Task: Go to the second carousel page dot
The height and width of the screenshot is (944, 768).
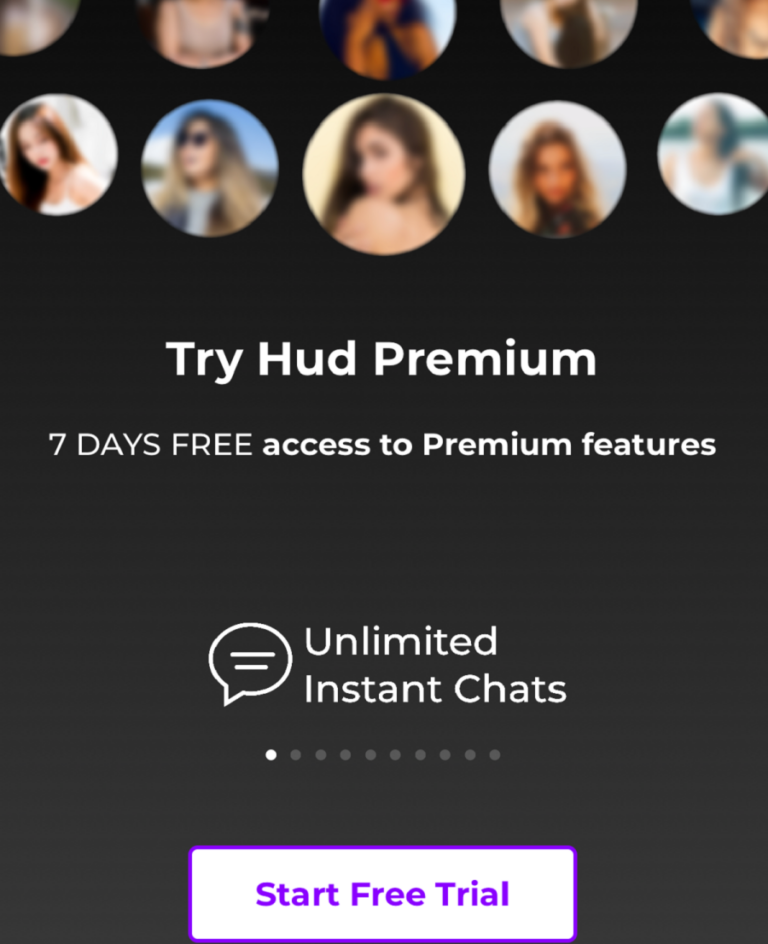Action: click(x=296, y=755)
